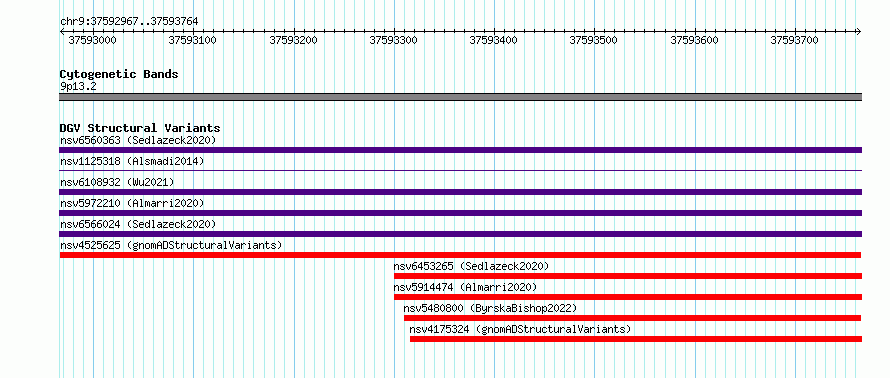
Task: Click ruler position 37593200
Action: [x=293, y=40]
